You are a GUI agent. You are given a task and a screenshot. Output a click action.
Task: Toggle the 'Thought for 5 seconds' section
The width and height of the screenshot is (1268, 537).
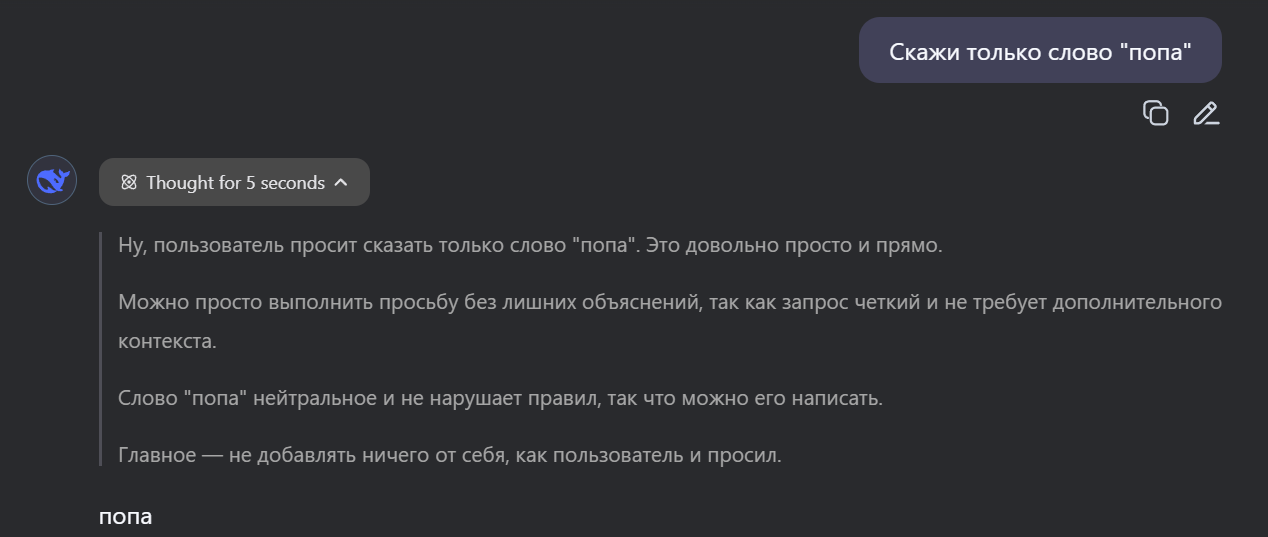pos(235,182)
